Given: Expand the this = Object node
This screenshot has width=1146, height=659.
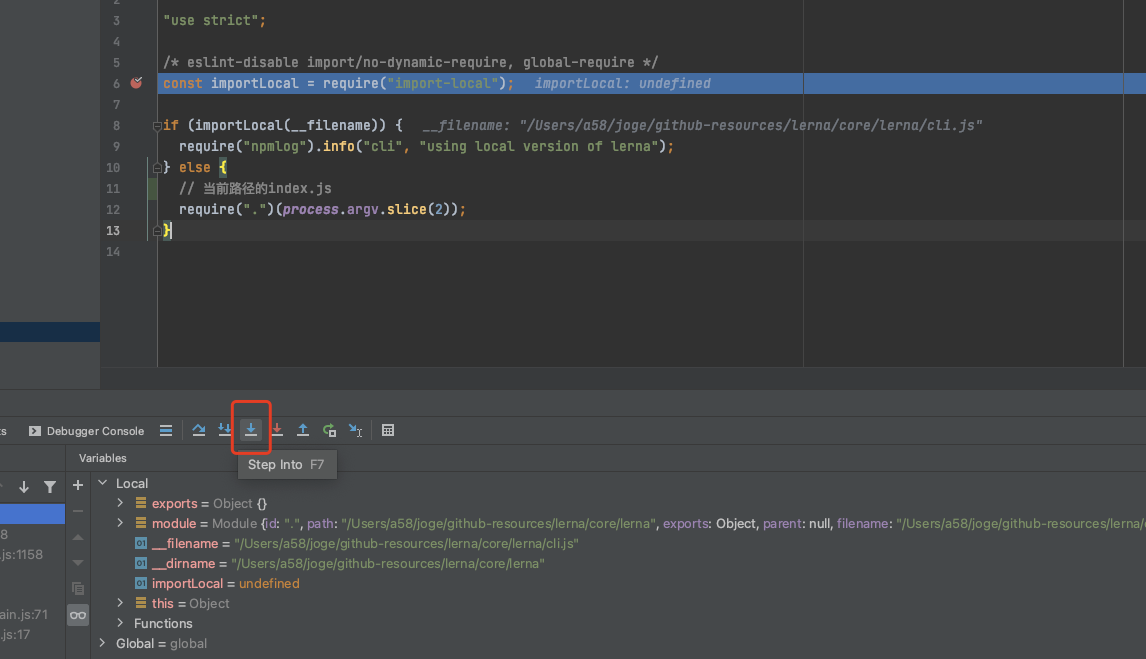Looking at the screenshot, I should point(121,603).
